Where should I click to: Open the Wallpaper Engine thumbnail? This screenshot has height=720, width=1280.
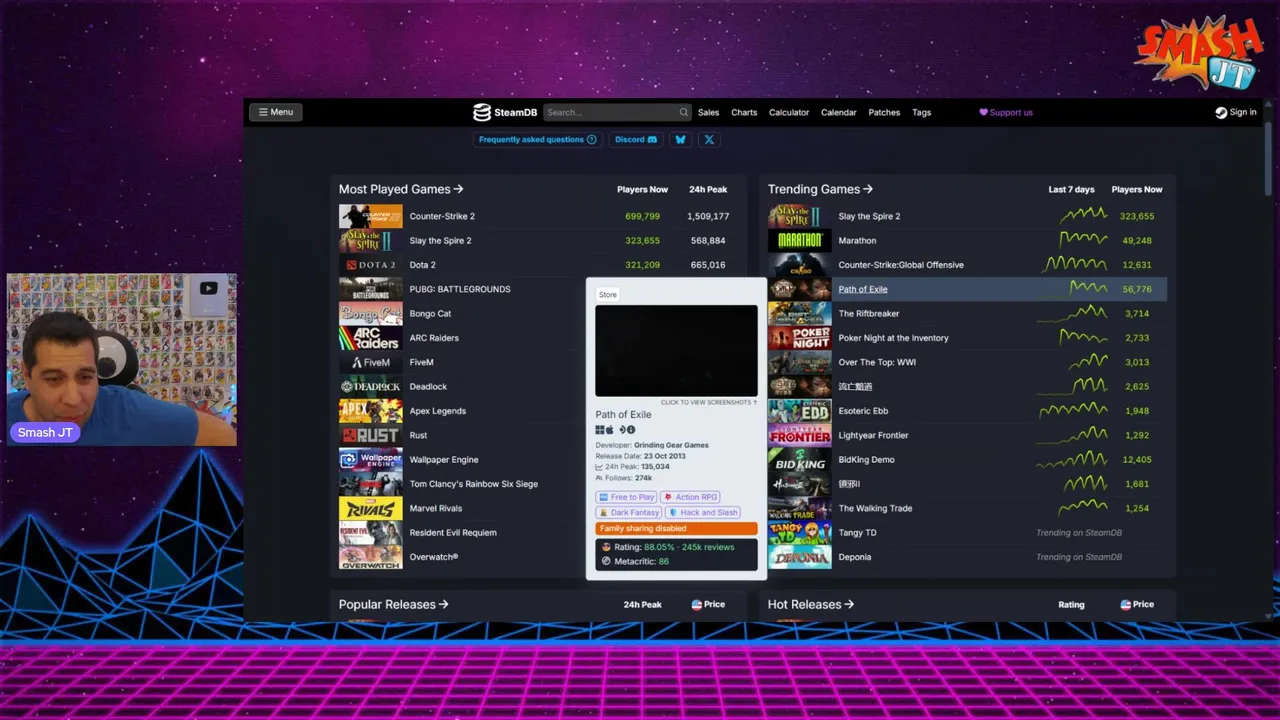(x=370, y=459)
